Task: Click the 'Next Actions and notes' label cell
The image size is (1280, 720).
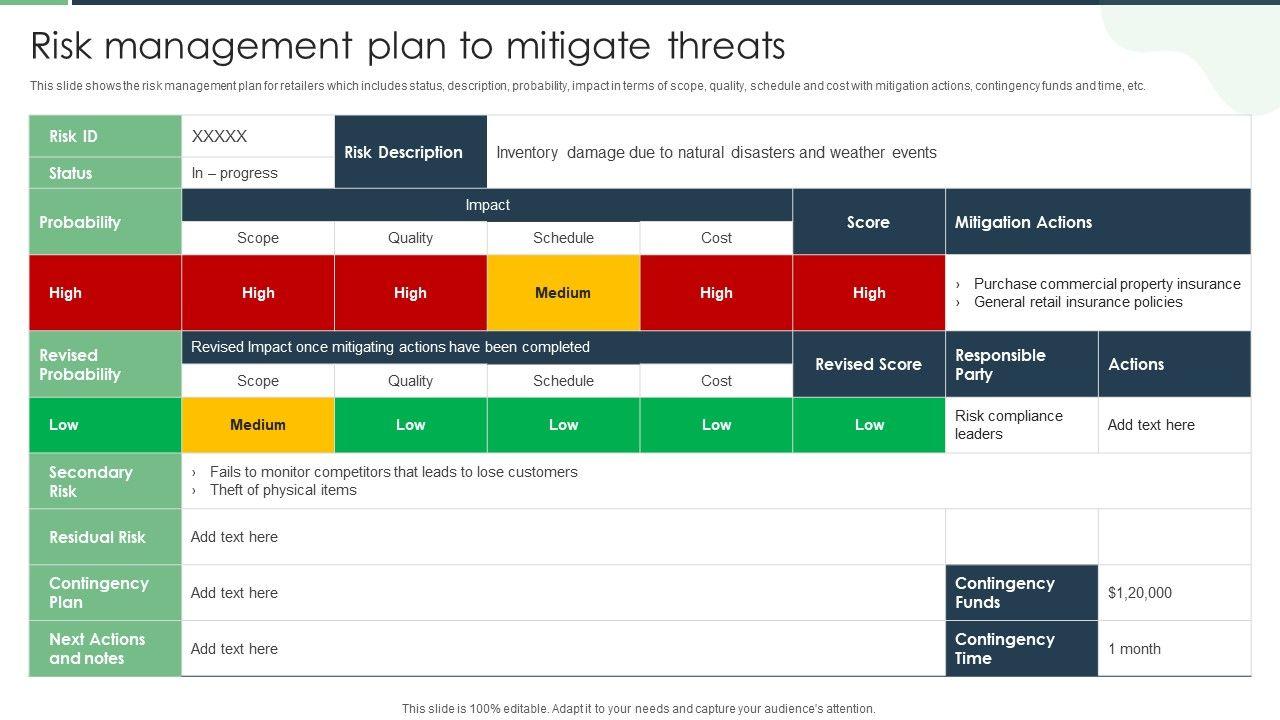Action: (105, 649)
